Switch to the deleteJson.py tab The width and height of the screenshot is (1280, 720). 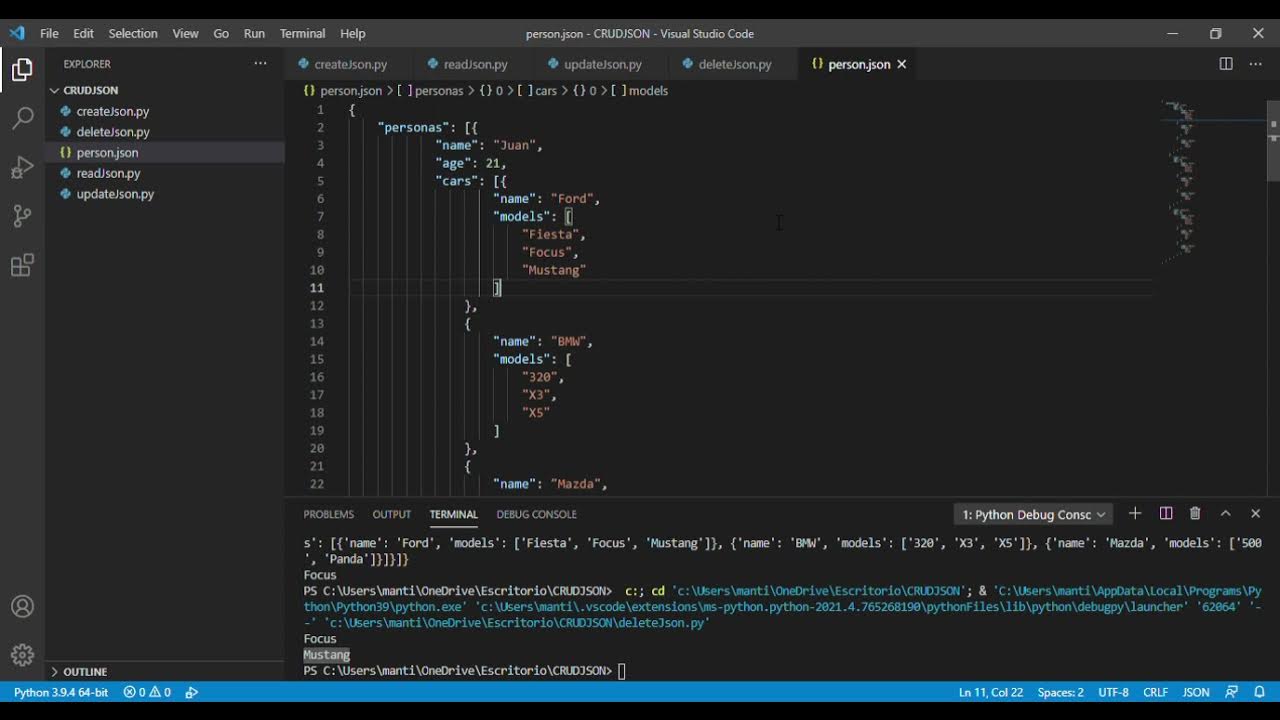[735, 64]
